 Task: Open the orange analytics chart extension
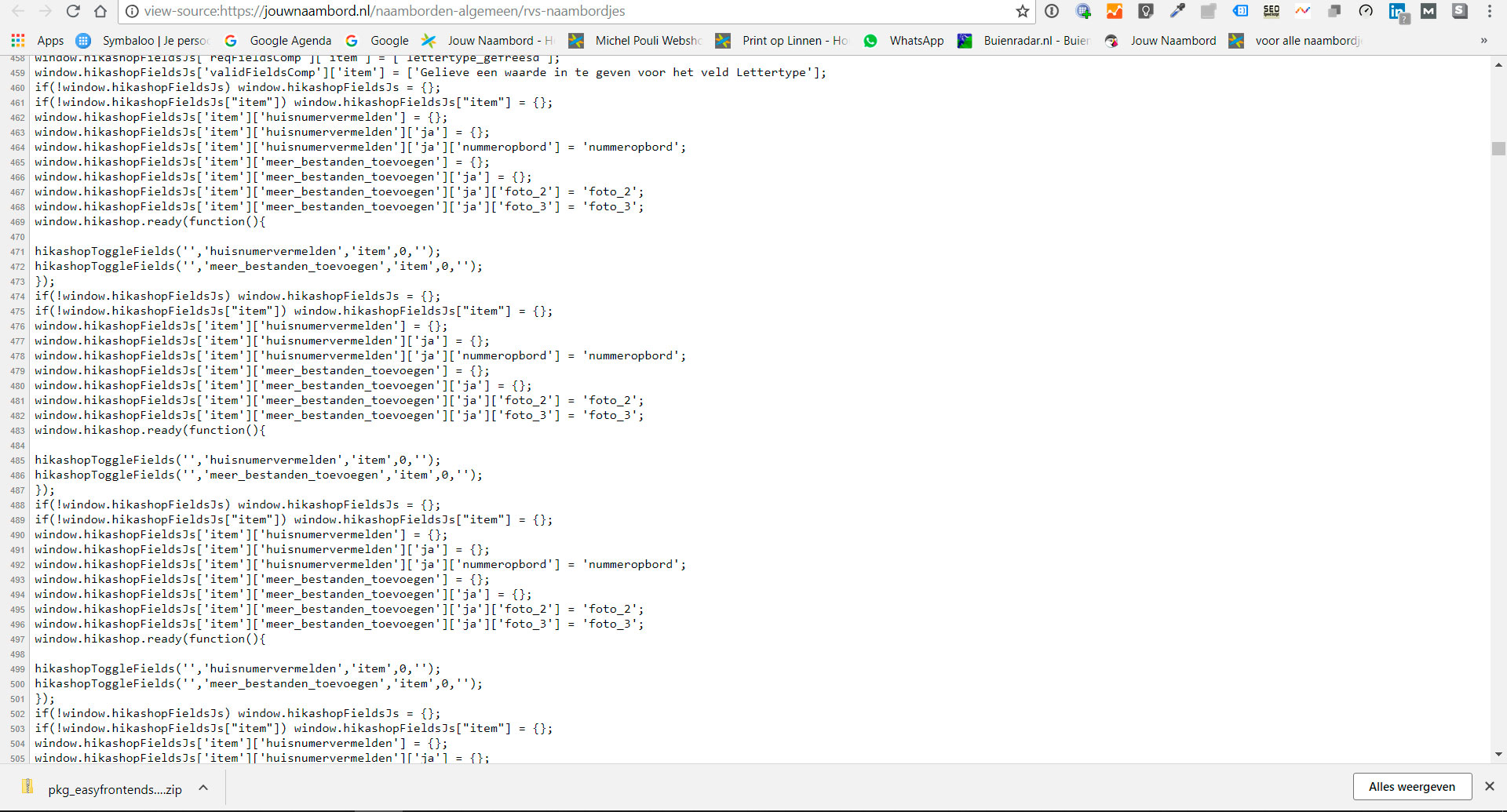coord(1115,11)
